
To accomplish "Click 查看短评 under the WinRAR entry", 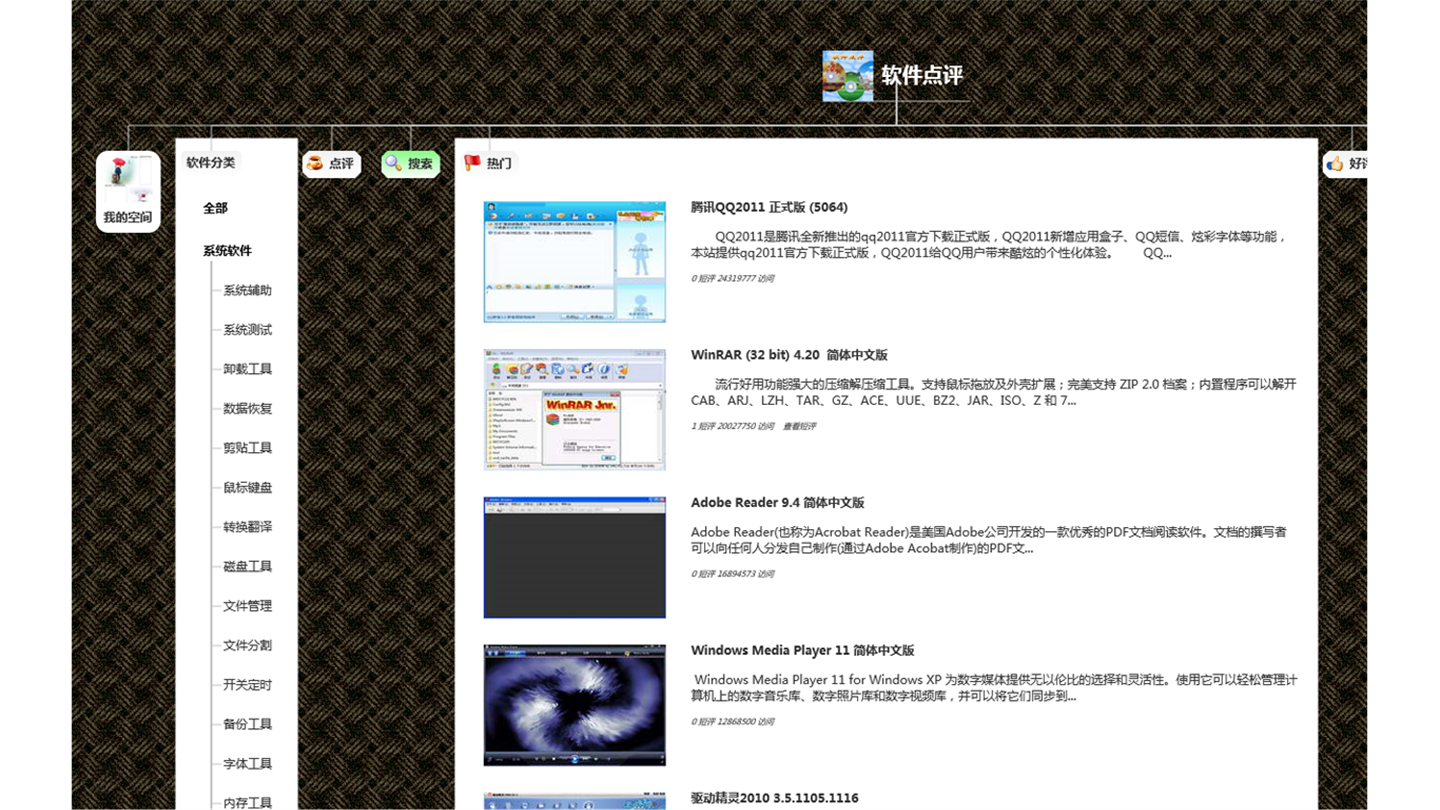I will tap(799, 426).
